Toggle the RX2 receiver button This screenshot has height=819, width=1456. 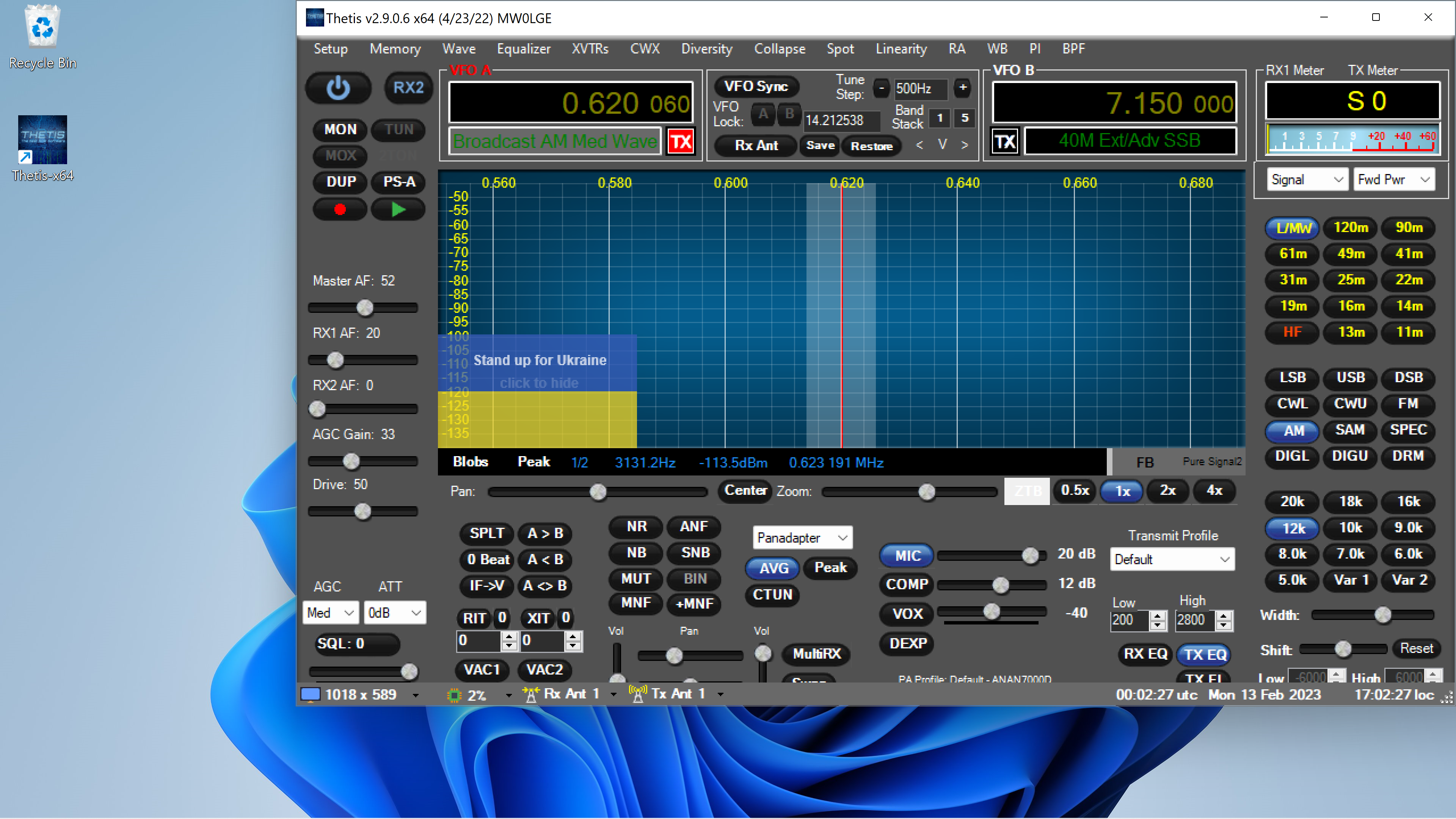(x=408, y=88)
